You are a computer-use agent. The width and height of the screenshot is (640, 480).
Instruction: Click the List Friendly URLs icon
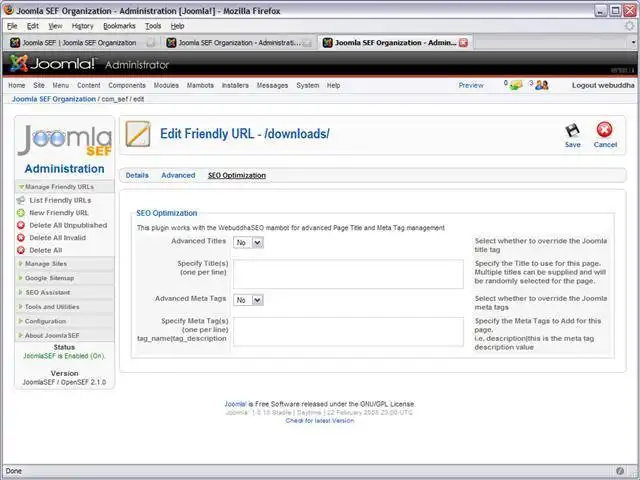click(21, 200)
